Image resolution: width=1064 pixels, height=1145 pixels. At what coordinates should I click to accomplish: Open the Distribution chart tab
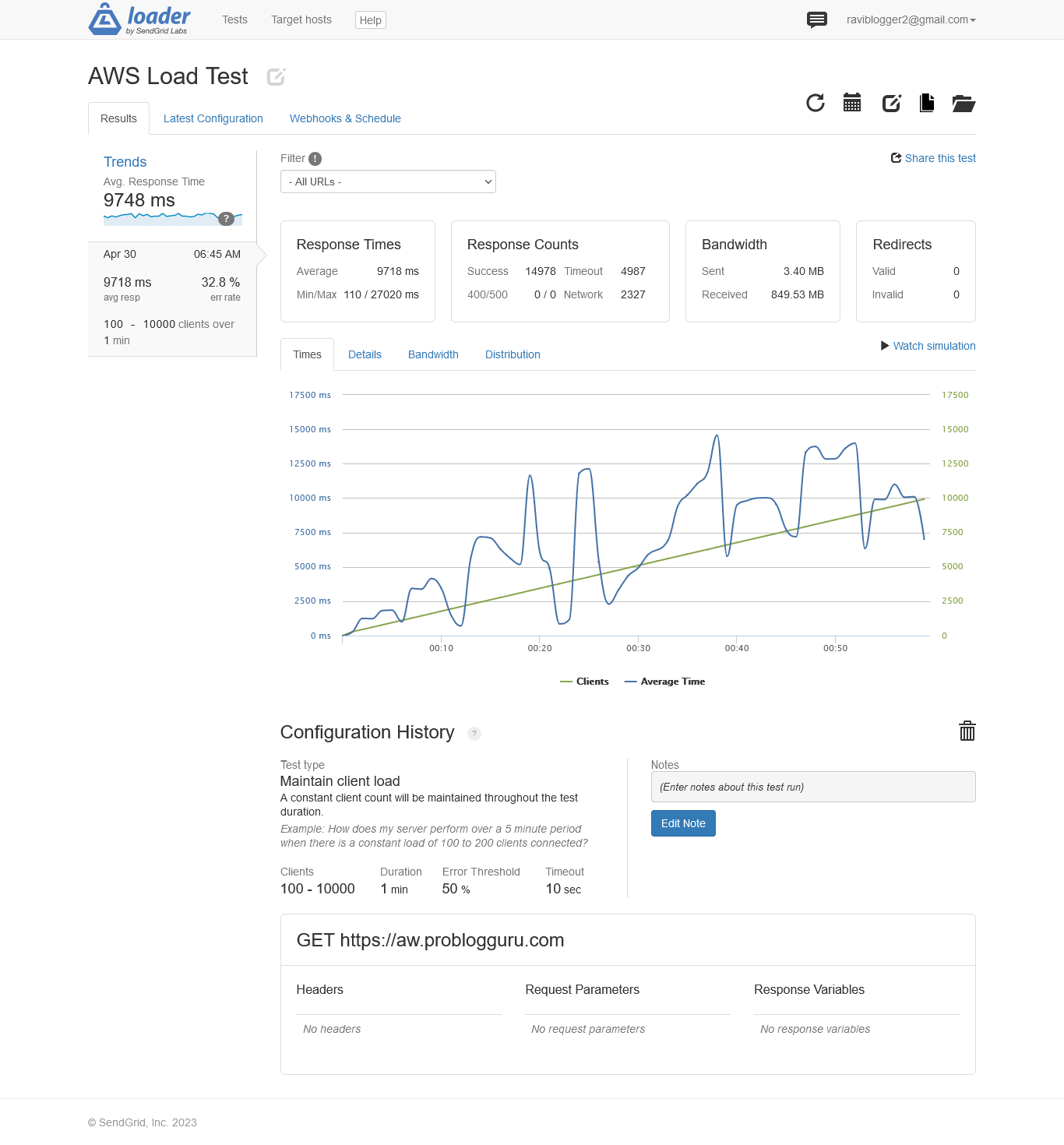coord(513,354)
